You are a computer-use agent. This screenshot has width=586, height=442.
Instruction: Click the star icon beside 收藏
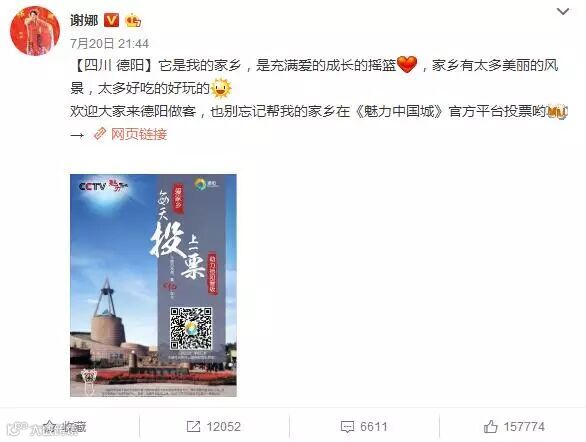point(50,427)
